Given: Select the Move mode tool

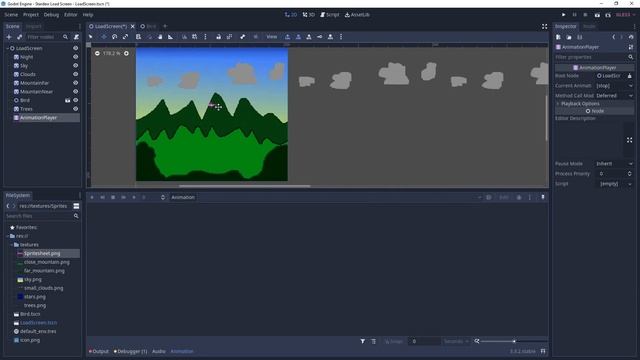Looking at the screenshot, I should [104, 37].
